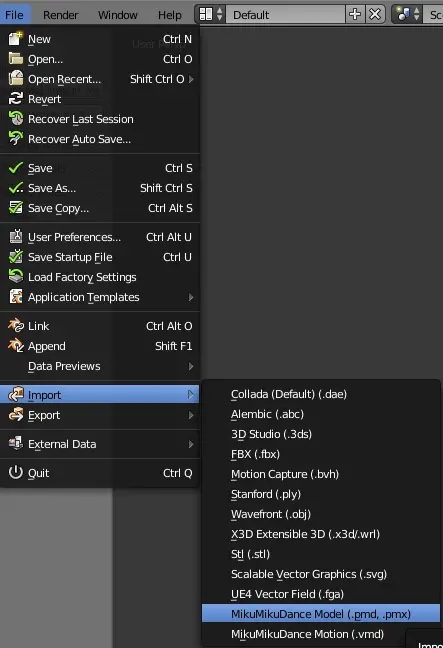The height and width of the screenshot is (648, 443).
Task: Choose Data Previews menu entry
Action: tap(100, 366)
